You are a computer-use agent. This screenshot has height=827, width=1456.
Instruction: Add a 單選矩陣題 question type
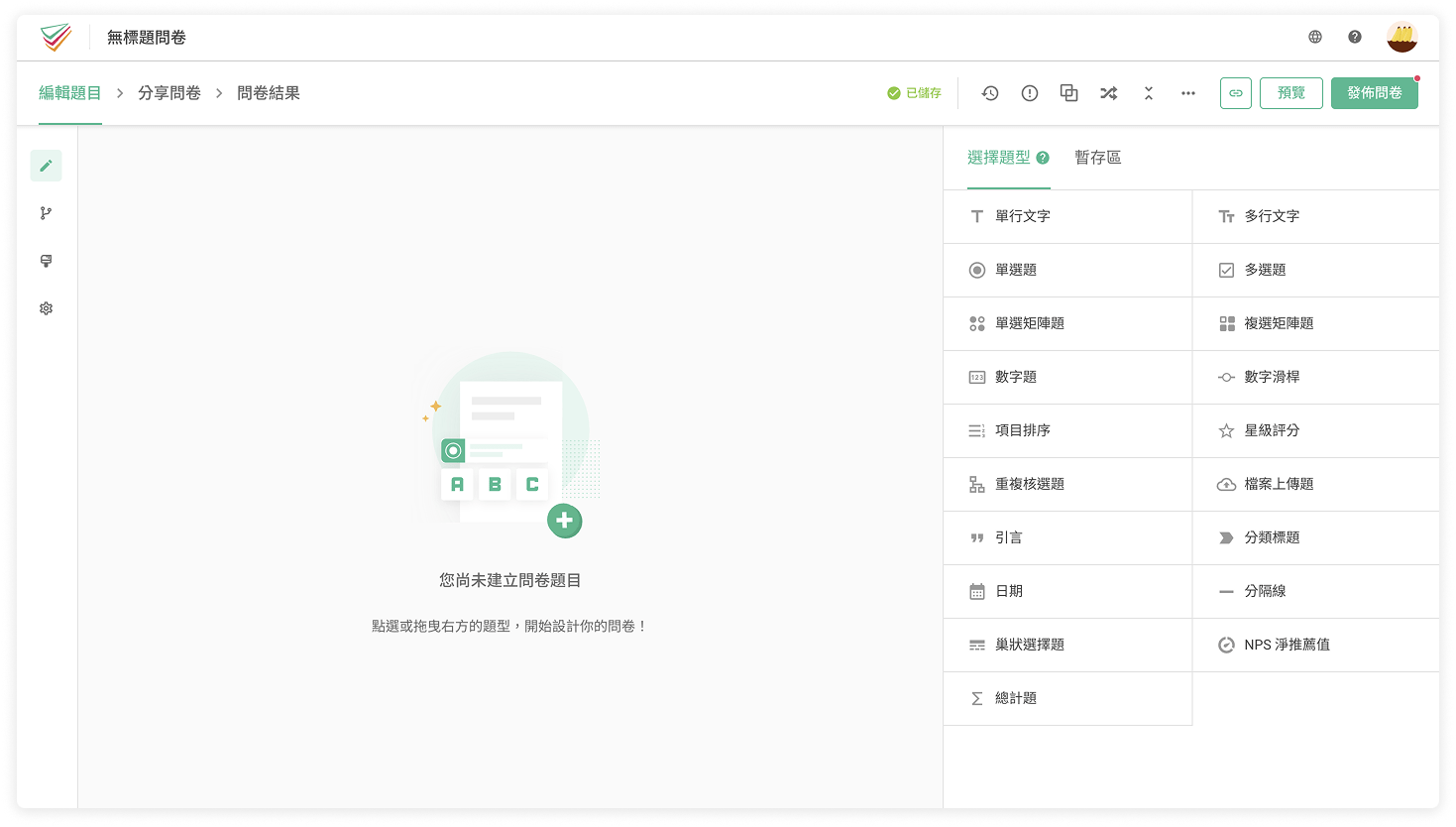point(1067,323)
